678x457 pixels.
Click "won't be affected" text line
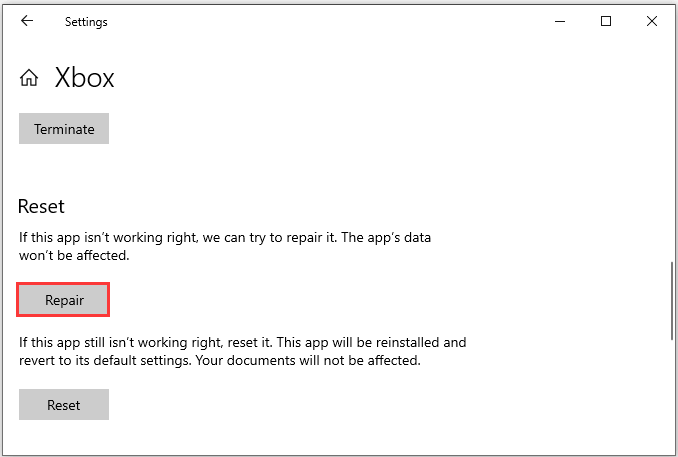point(74,255)
